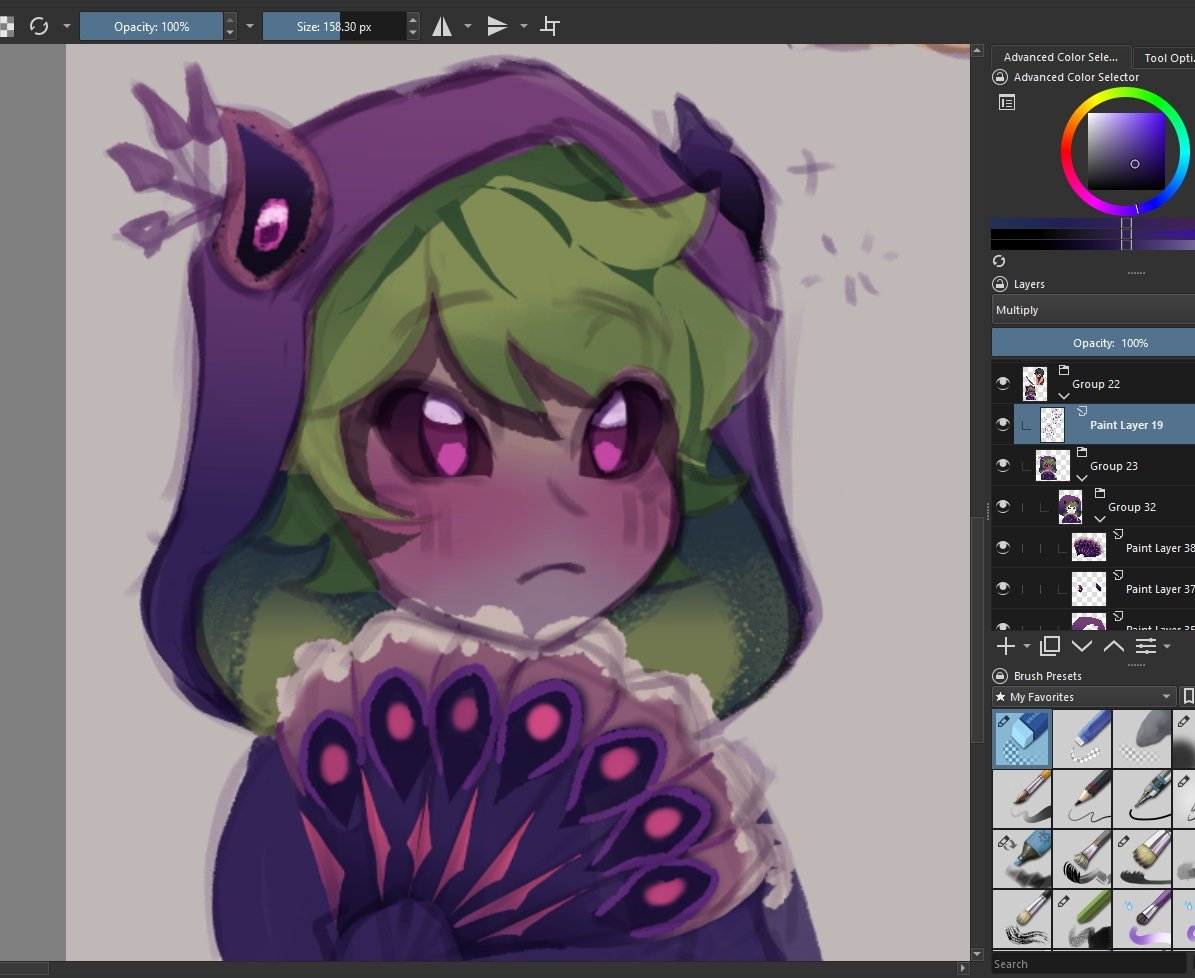Lock the Layers docker
This screenshot has width=1195, height=978.
point(1000,284)
